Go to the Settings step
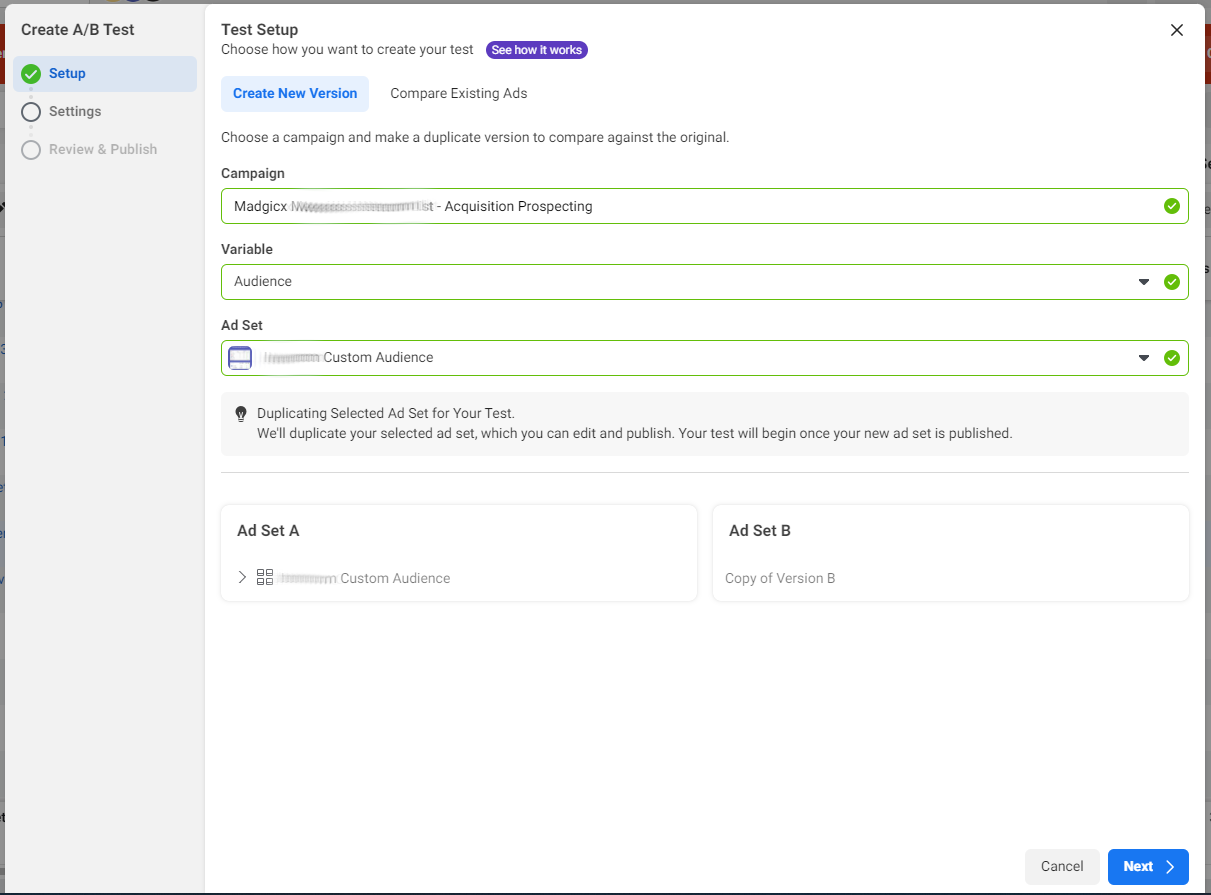The width and height of the screenshot is (1211, 895). point(75,111)
